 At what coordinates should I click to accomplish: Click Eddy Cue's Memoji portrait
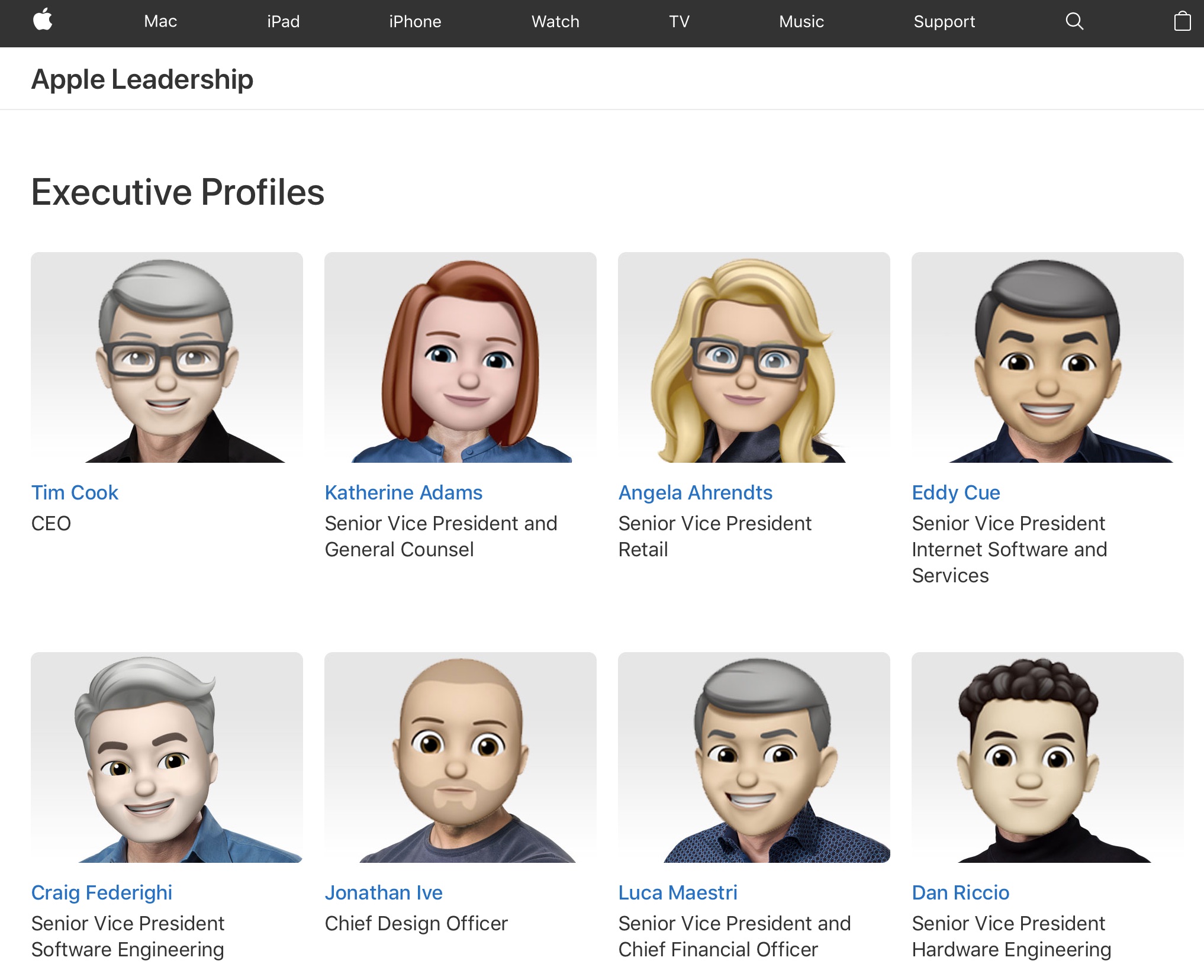point(1048,357)
